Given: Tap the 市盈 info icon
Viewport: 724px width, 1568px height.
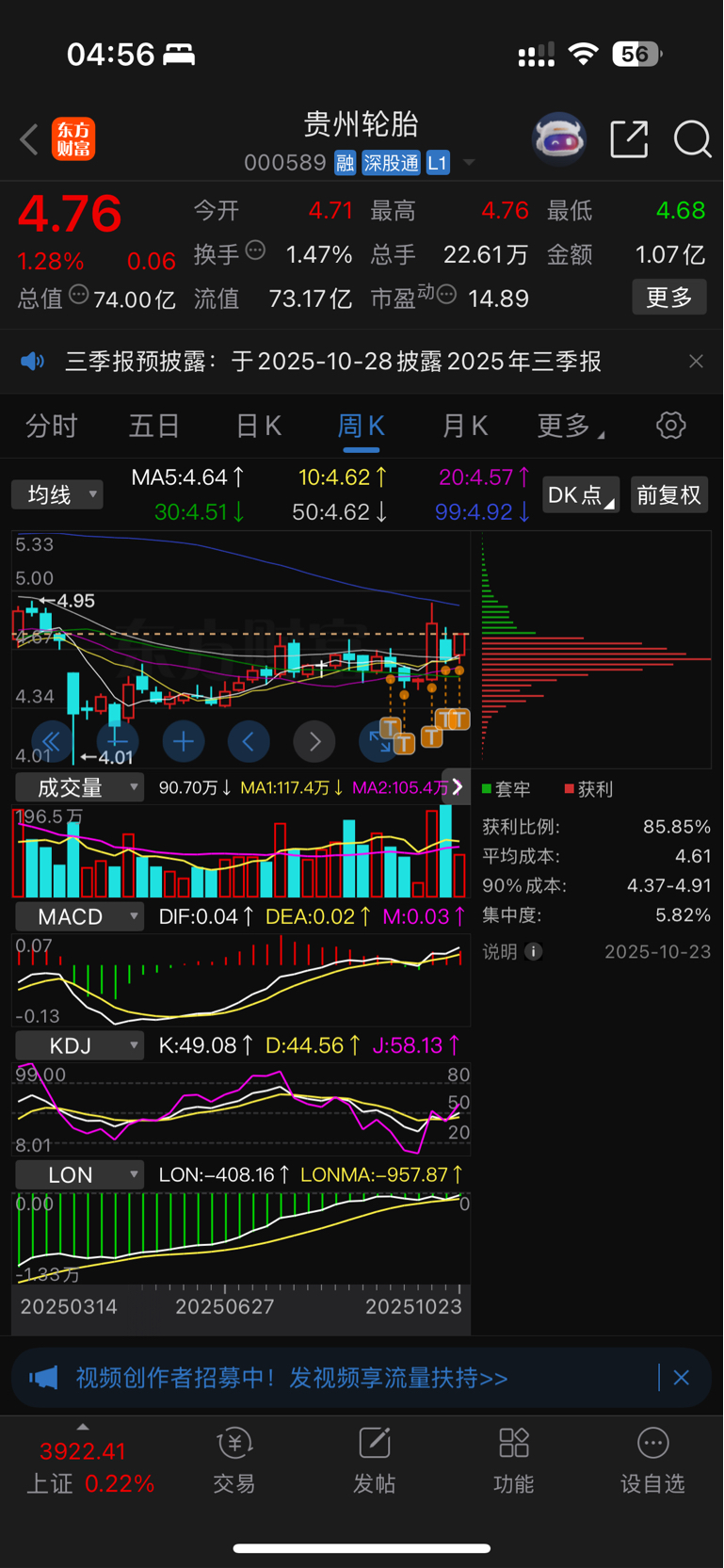Looking at the screenshot, I should tap(446, 295).
